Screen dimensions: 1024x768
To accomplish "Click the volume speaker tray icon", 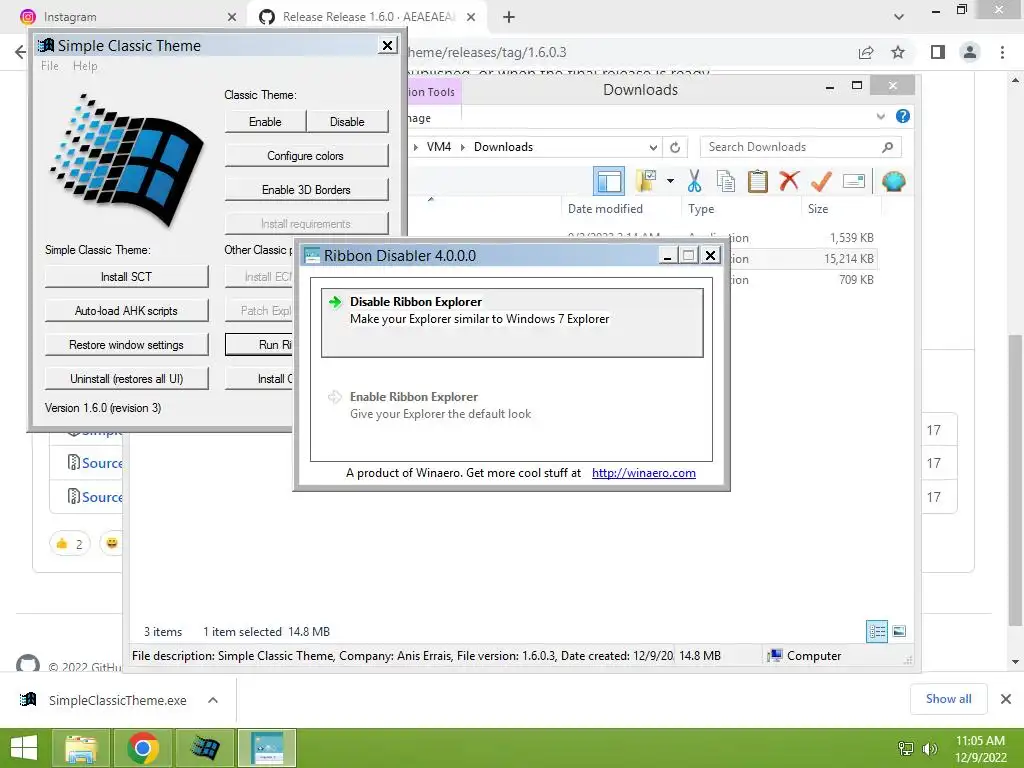I will (929, 748).
